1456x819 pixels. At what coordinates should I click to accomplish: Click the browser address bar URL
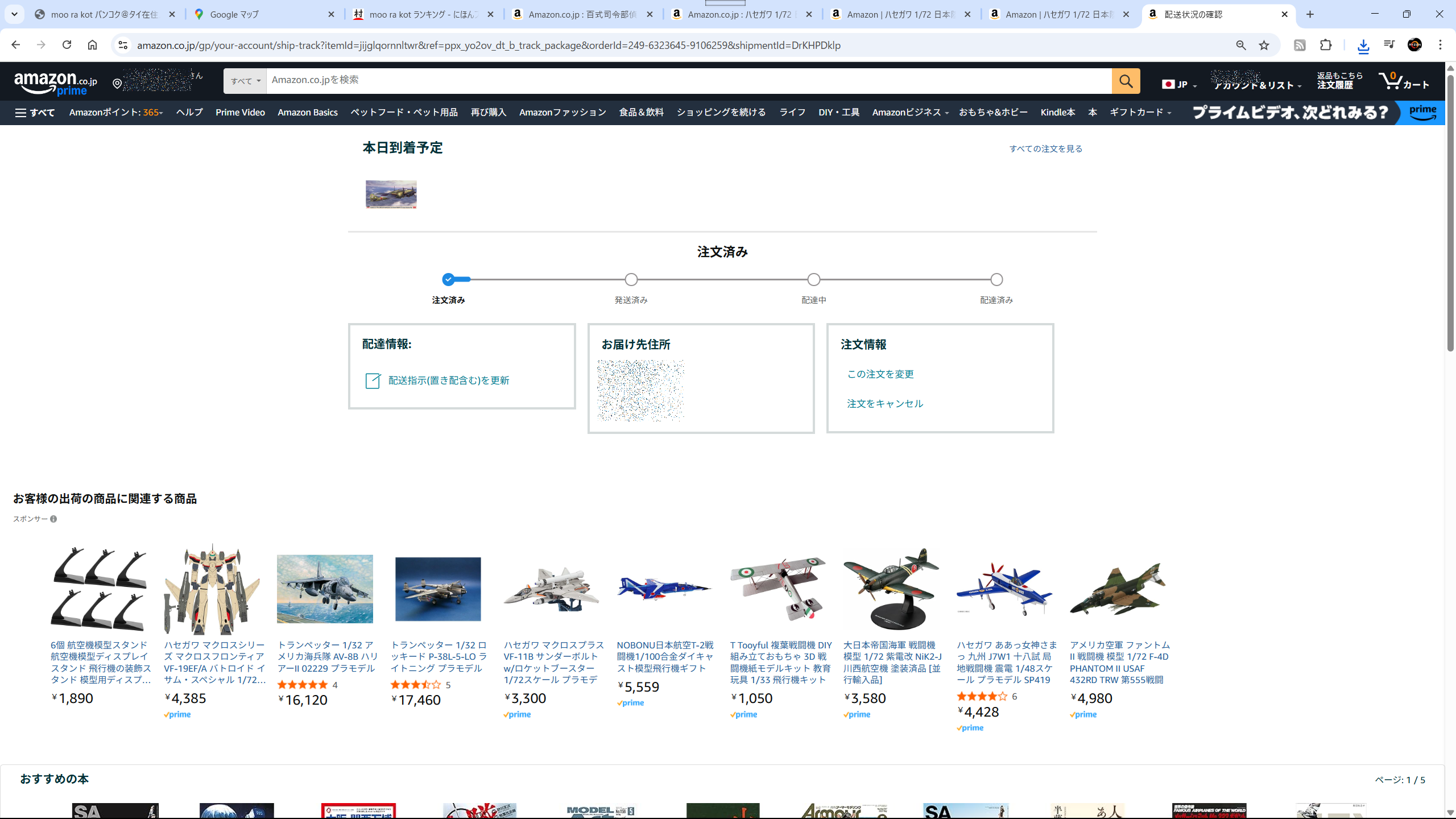point(489,45)
